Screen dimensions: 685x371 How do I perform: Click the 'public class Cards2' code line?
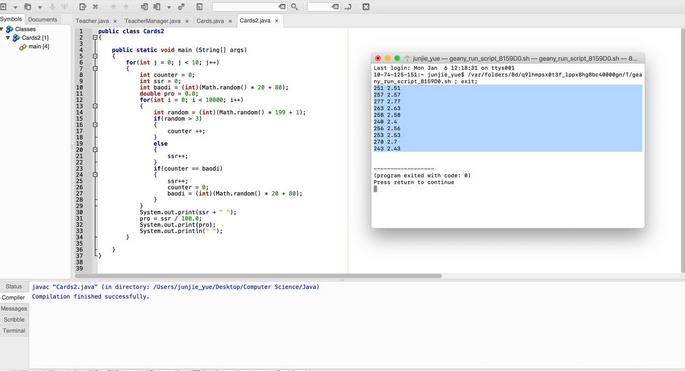tap(131, 31)
